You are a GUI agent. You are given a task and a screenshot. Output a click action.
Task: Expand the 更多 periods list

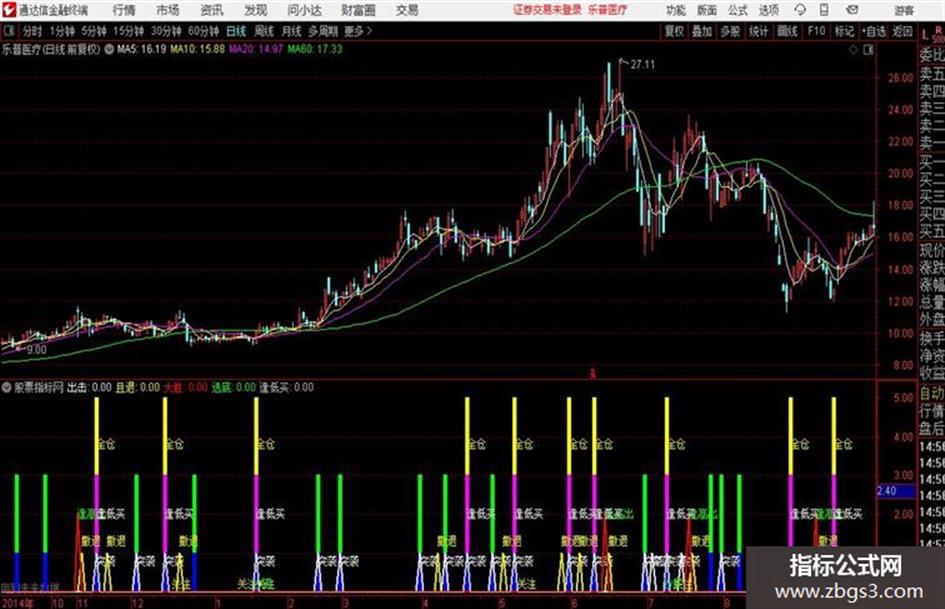pyautogui.click(x=358, y=31)
